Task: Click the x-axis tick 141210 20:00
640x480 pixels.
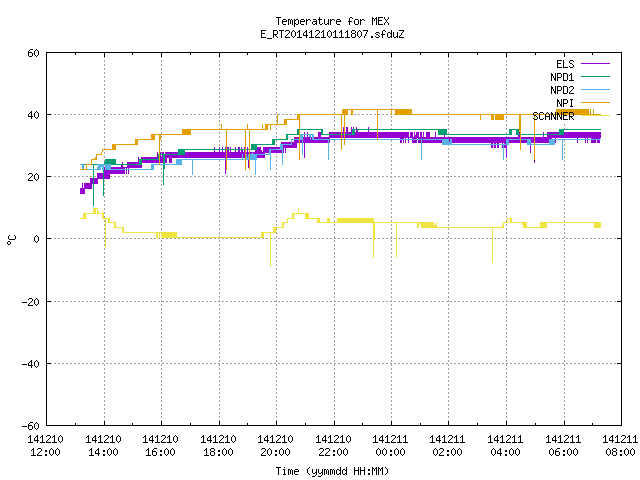Action: pos(276,445)
